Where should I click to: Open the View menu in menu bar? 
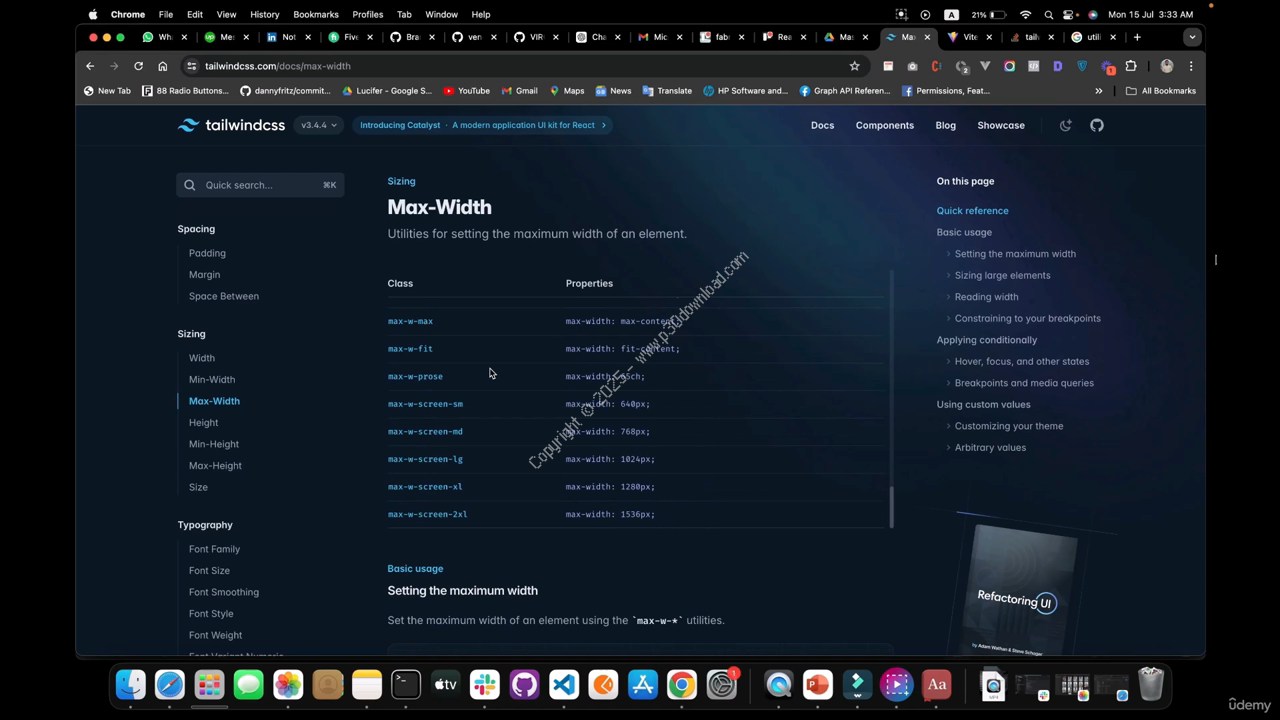click(x=226, y=14)
